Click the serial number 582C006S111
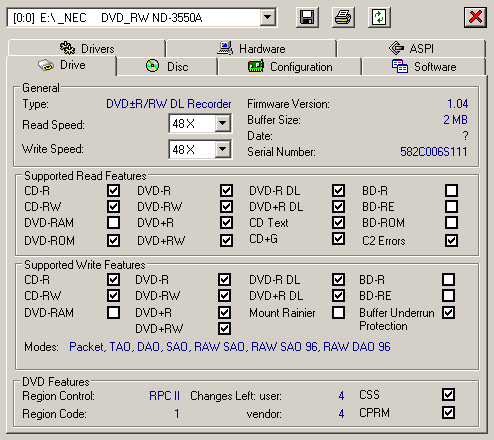 point(433,152)
